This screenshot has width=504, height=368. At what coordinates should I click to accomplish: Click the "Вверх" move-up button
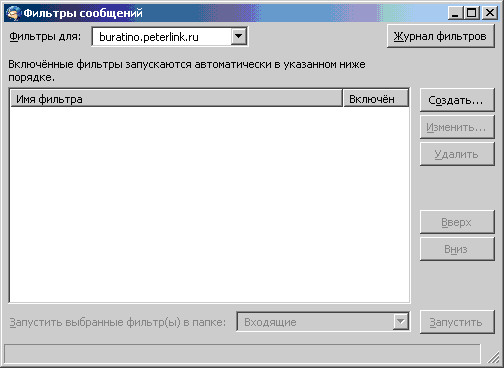click(x=457, y=222)
